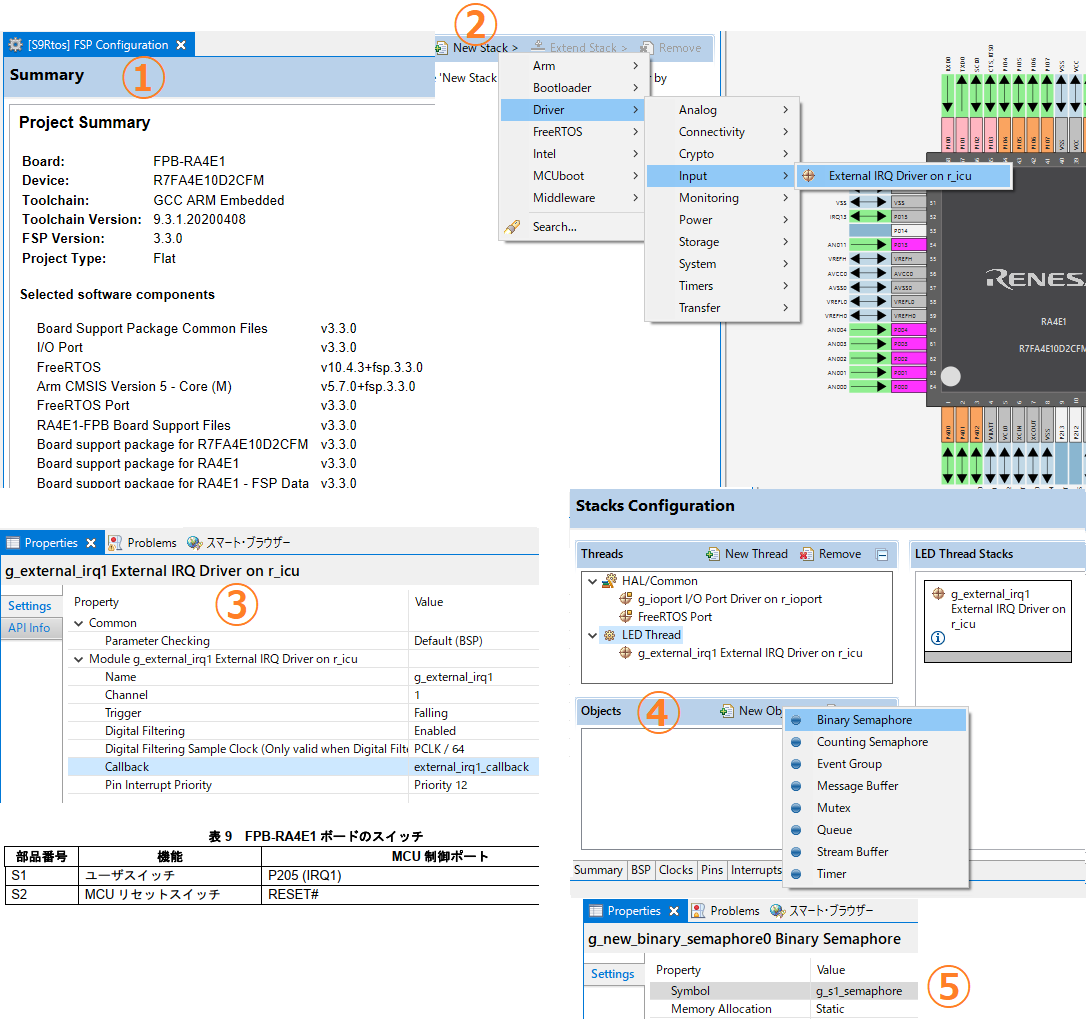
Task: Click the info icon in g_external_irq1 block
Action: point(938,638)
